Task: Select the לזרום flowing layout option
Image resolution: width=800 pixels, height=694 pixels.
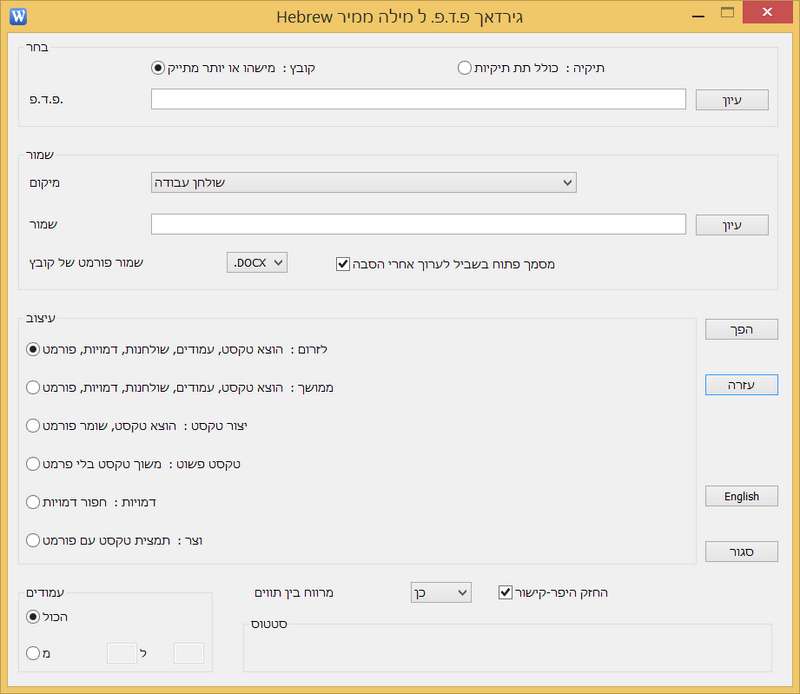Action: 33,349
